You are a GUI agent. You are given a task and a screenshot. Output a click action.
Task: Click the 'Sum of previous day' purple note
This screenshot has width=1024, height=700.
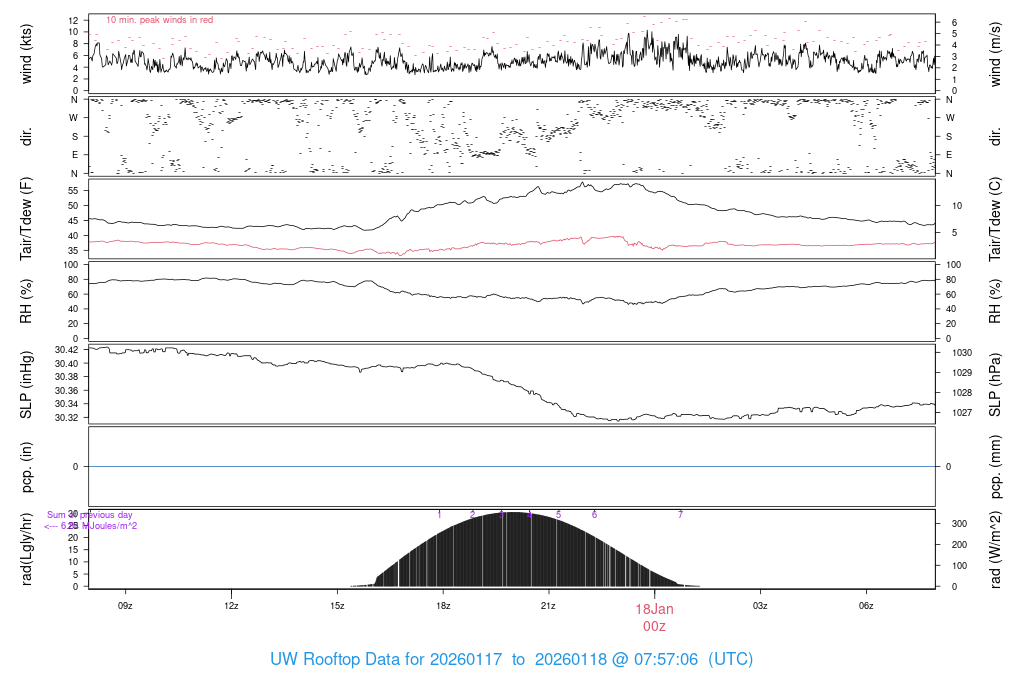89,515
